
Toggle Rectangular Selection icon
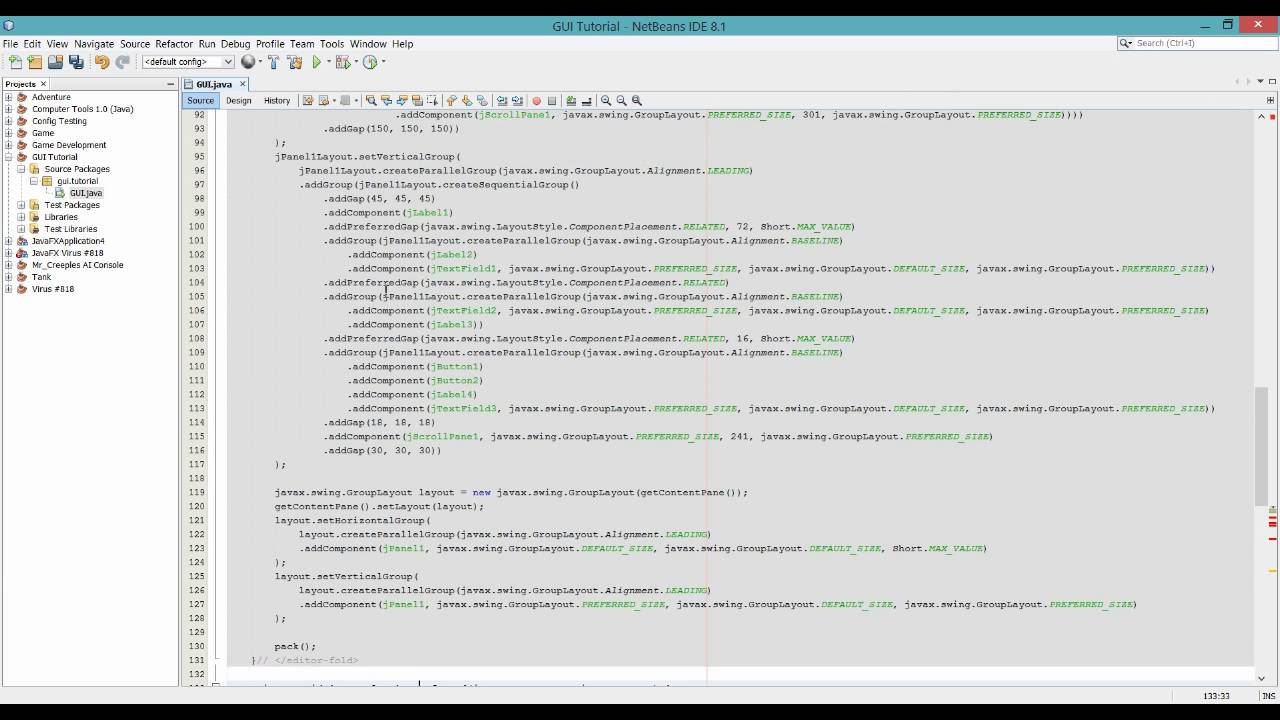[432, 100]
